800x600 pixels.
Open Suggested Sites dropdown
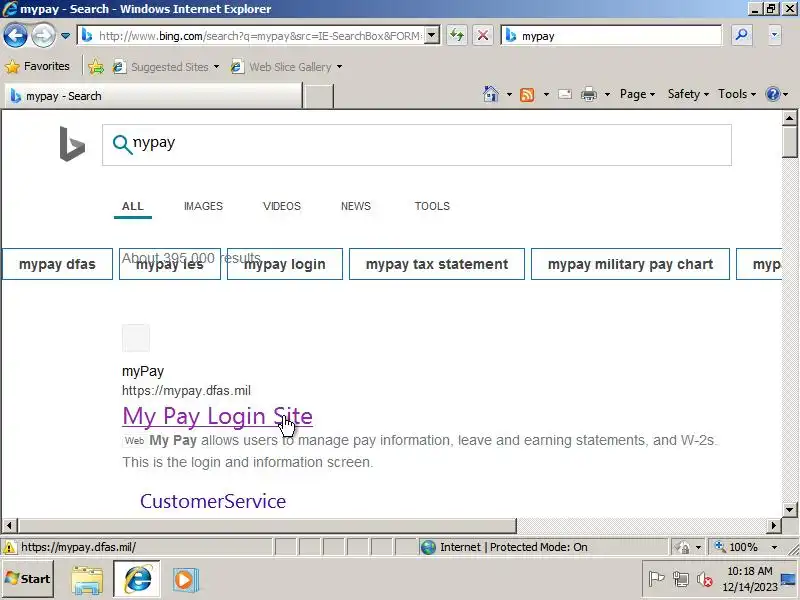pos(166,67)
